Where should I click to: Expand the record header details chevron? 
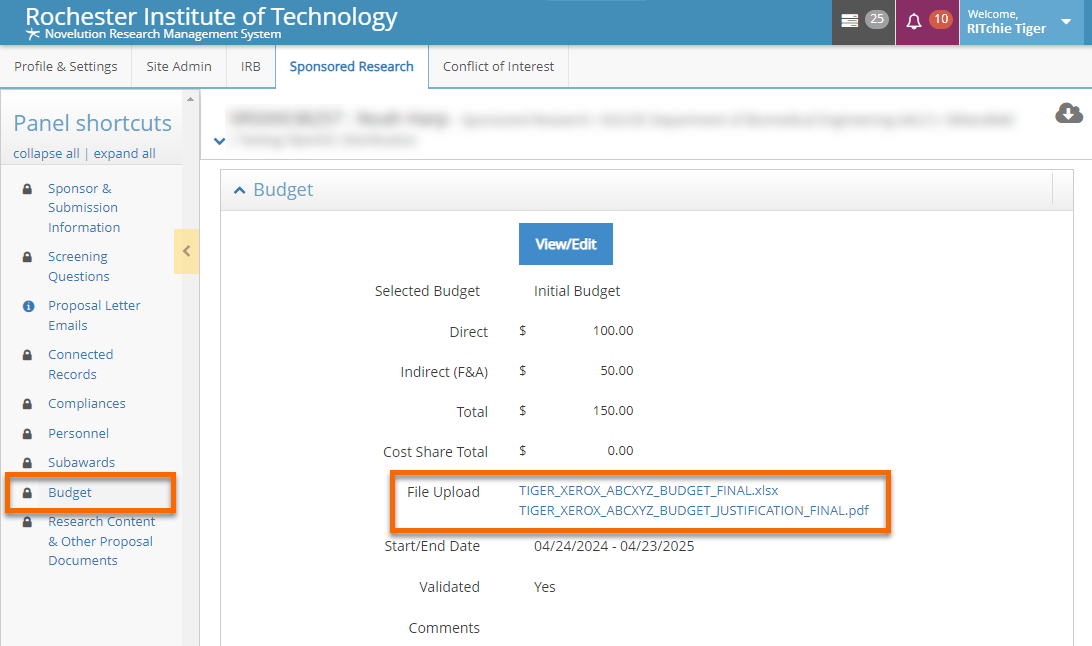[x=220, y=141]
